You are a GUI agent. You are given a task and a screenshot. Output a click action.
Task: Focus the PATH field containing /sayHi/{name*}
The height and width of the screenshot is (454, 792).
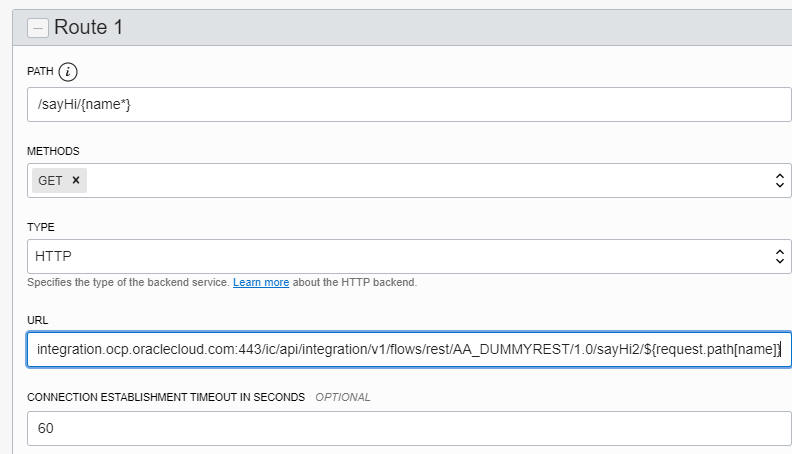(x=409, y=105)
